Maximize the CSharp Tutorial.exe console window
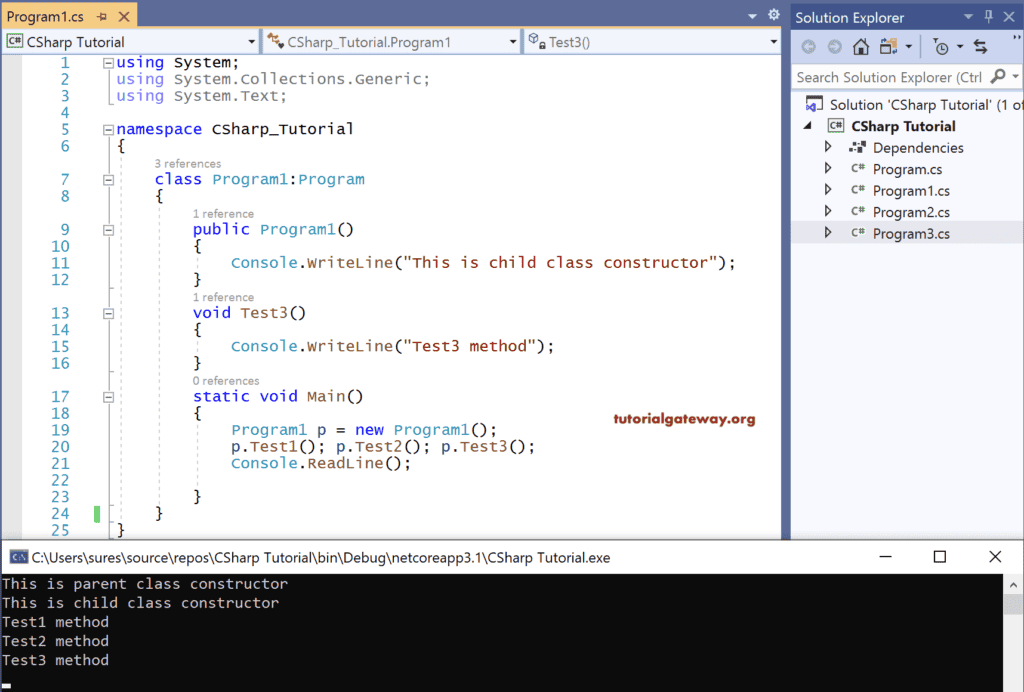This screenshot has height=692, width=1024. [x=940, y=557]
